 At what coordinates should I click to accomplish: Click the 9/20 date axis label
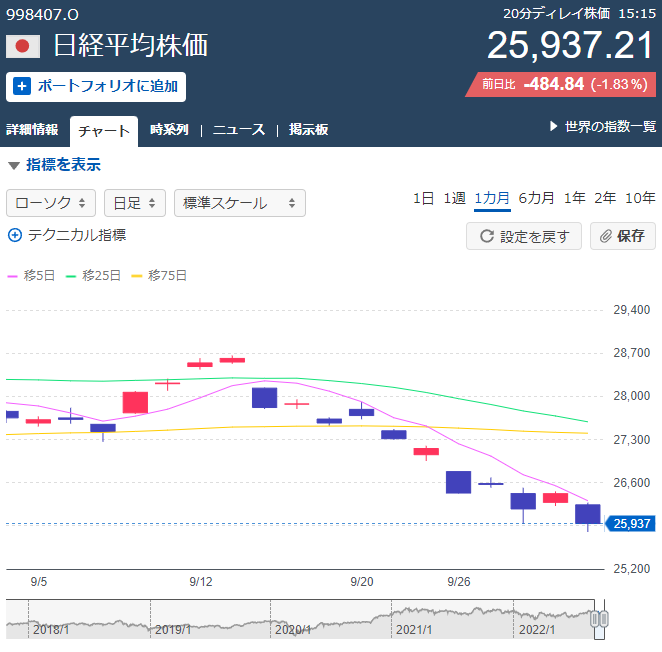[x=362, y=581]
